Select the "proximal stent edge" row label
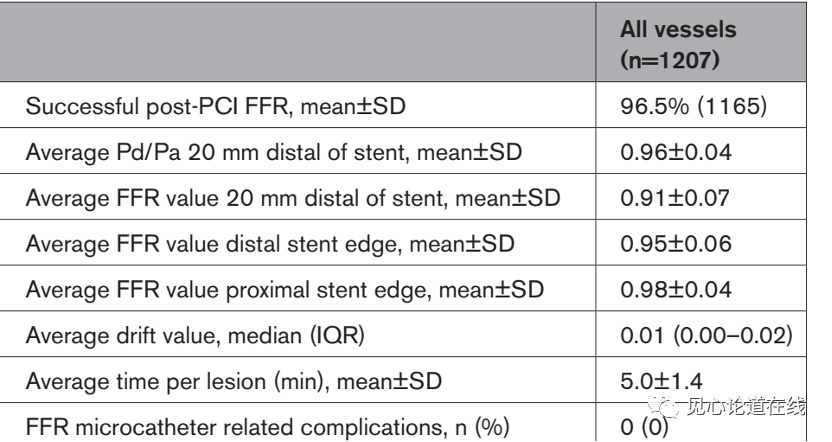Screen dimensions: 832x442 (x=285, y=290)
